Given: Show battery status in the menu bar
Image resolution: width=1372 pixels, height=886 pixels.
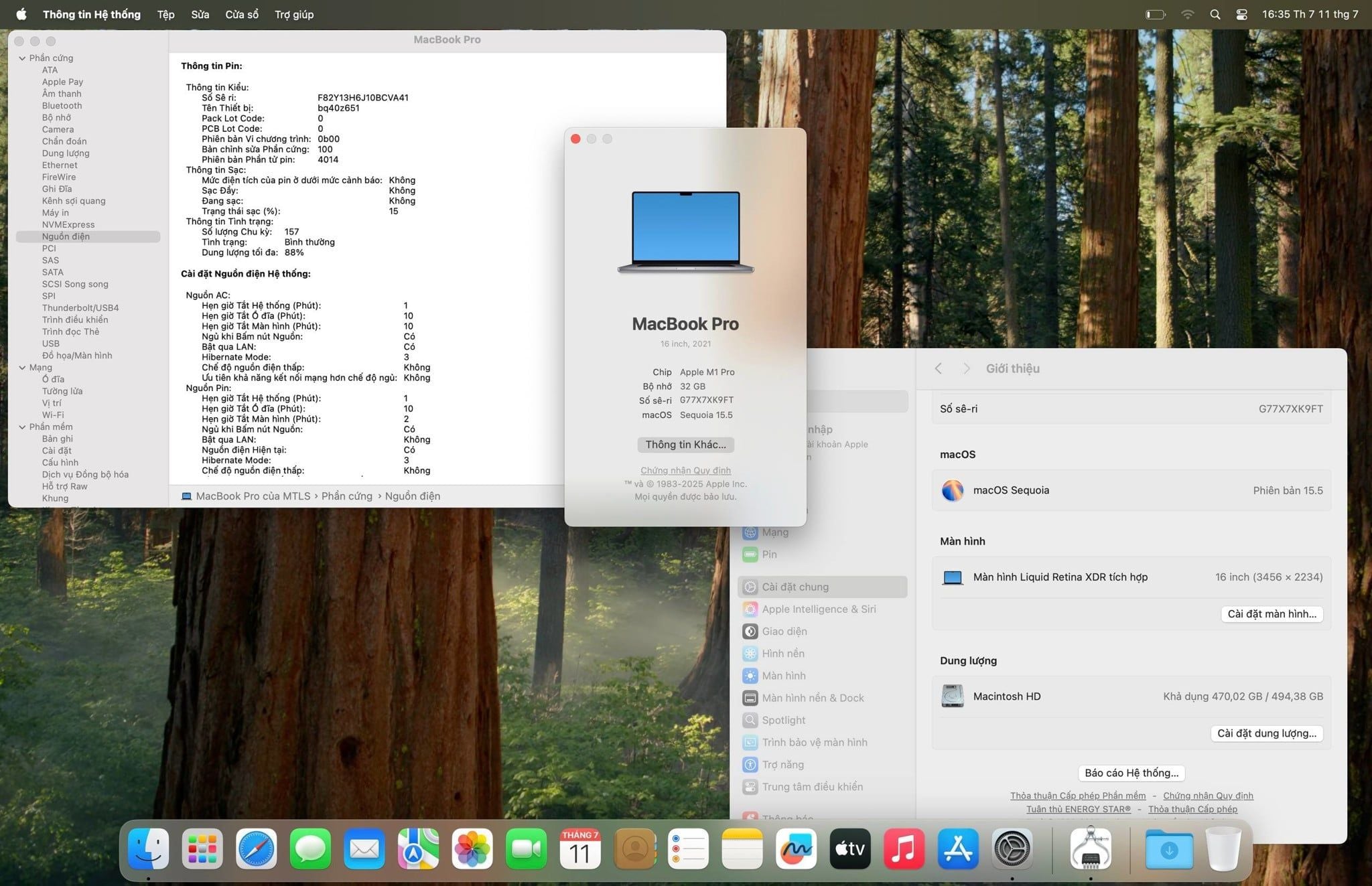Looking at the screenshot, I should point(1156,14).
